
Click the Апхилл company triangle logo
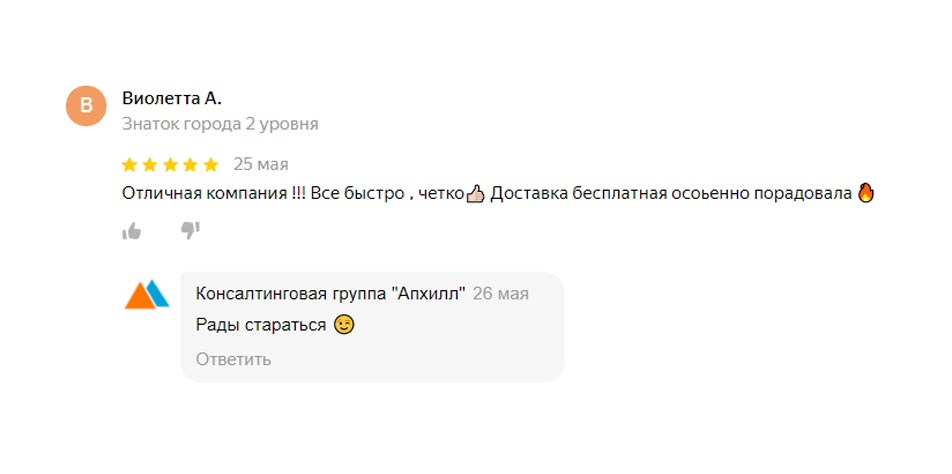(147, 295)
